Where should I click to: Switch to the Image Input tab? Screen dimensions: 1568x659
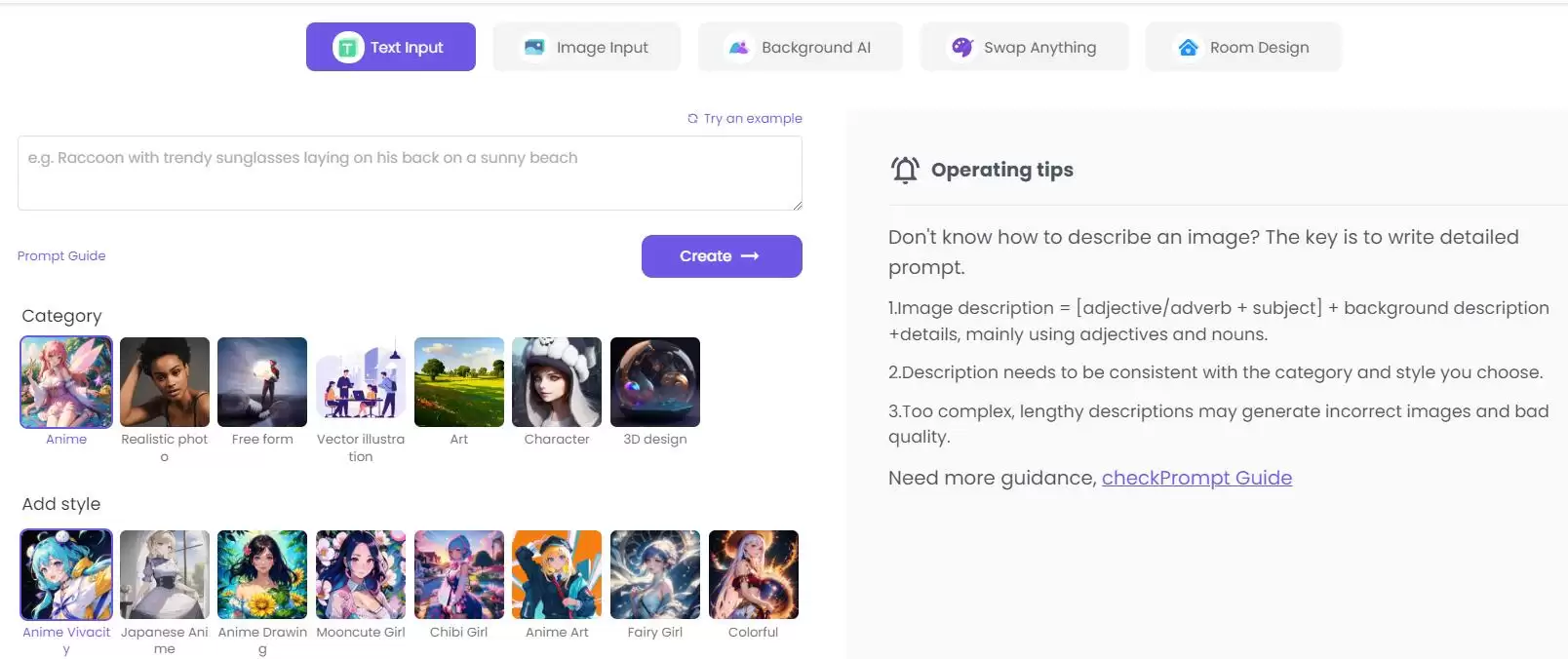point(586,47)
